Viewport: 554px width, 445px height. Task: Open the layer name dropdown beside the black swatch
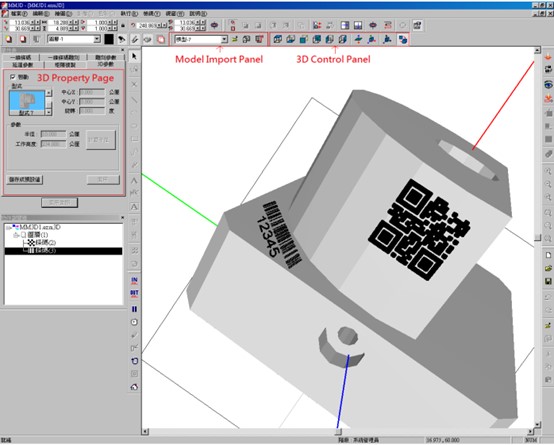tap(97, 39)
